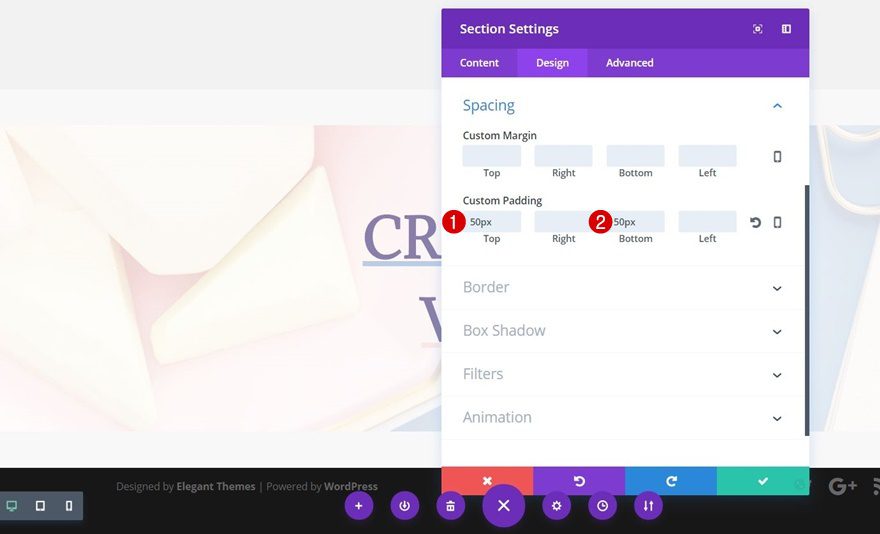This screenshot has width=880, height=534.
Task: Open editing history clock icon
Action: pos(602,506)
